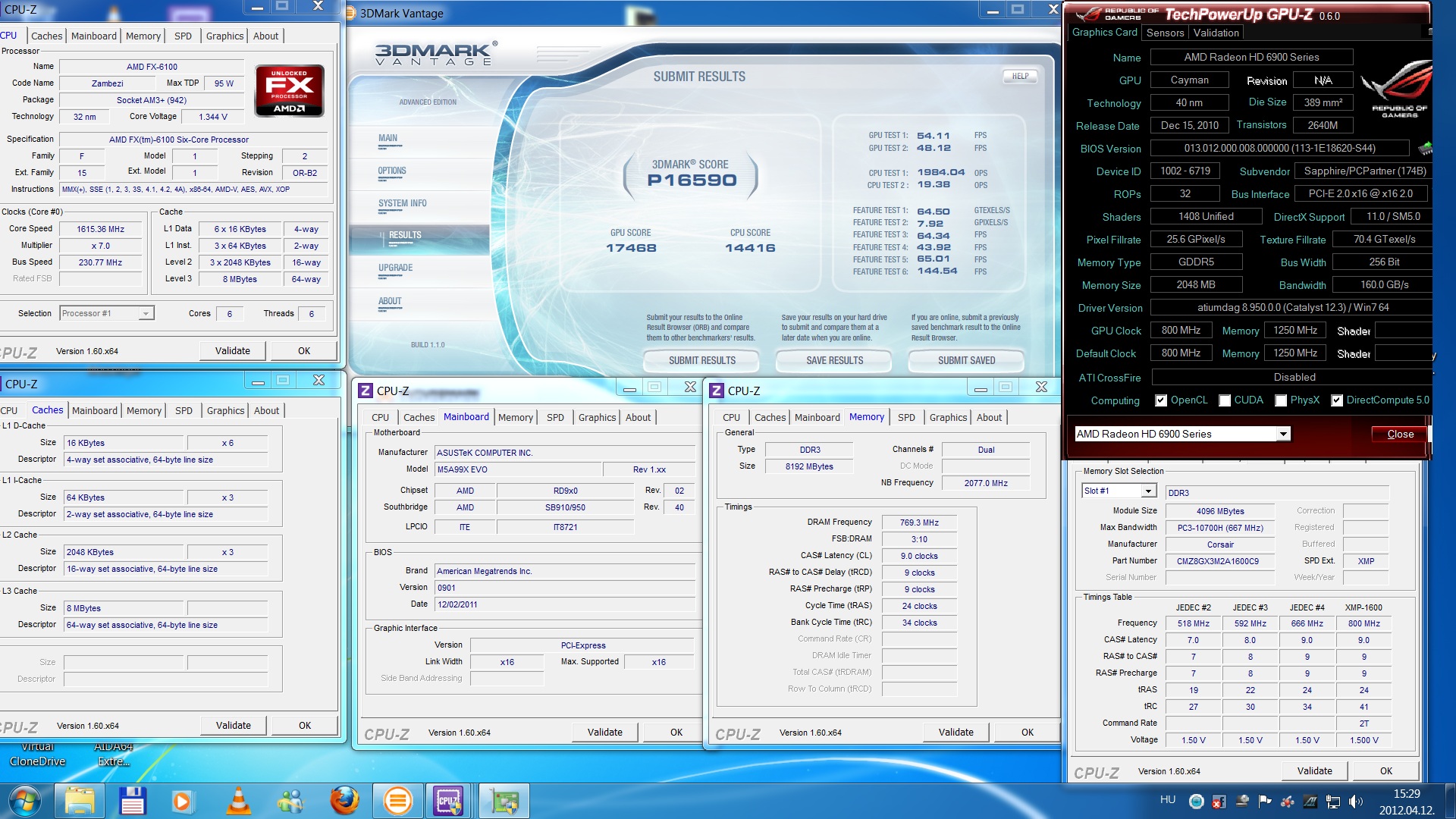The width and height of the screenshot is (1456, 819).
Task: Toggle the CUDA checkbox in GPU-Z
Action: pos(1225,400)
